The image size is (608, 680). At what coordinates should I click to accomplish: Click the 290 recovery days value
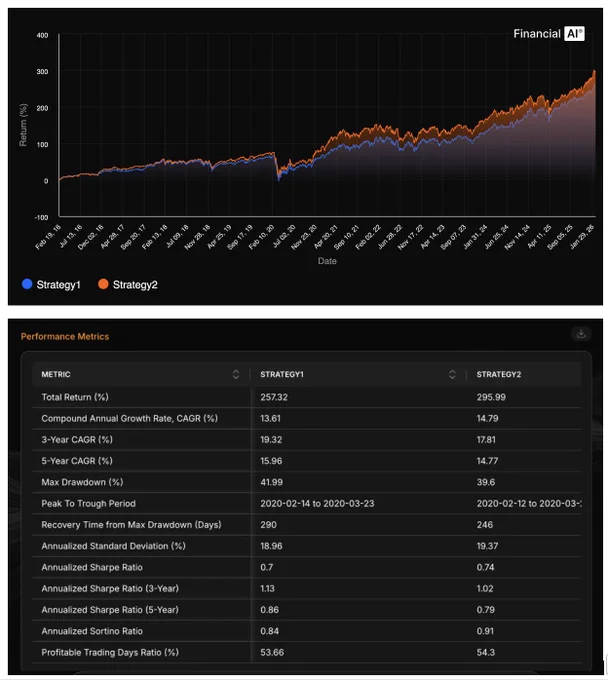(268, 525)
